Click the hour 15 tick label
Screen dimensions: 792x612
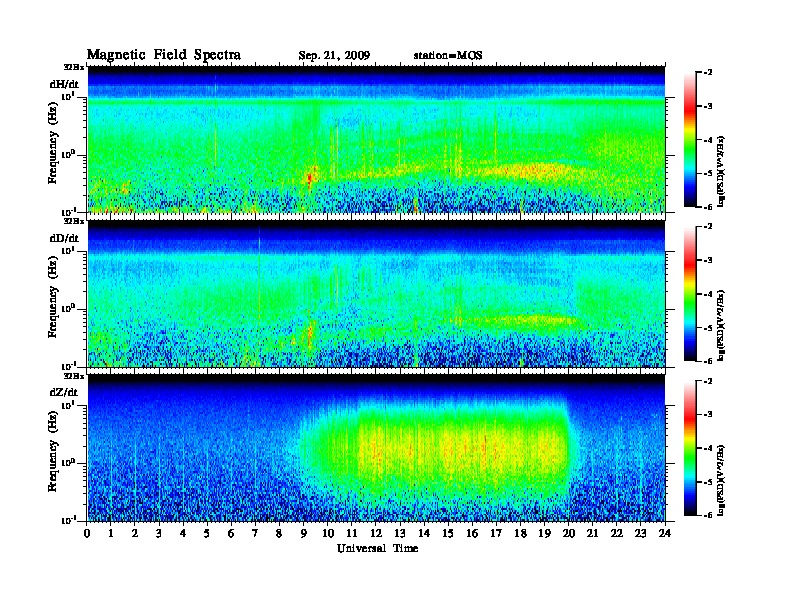(x=448, y=534)
